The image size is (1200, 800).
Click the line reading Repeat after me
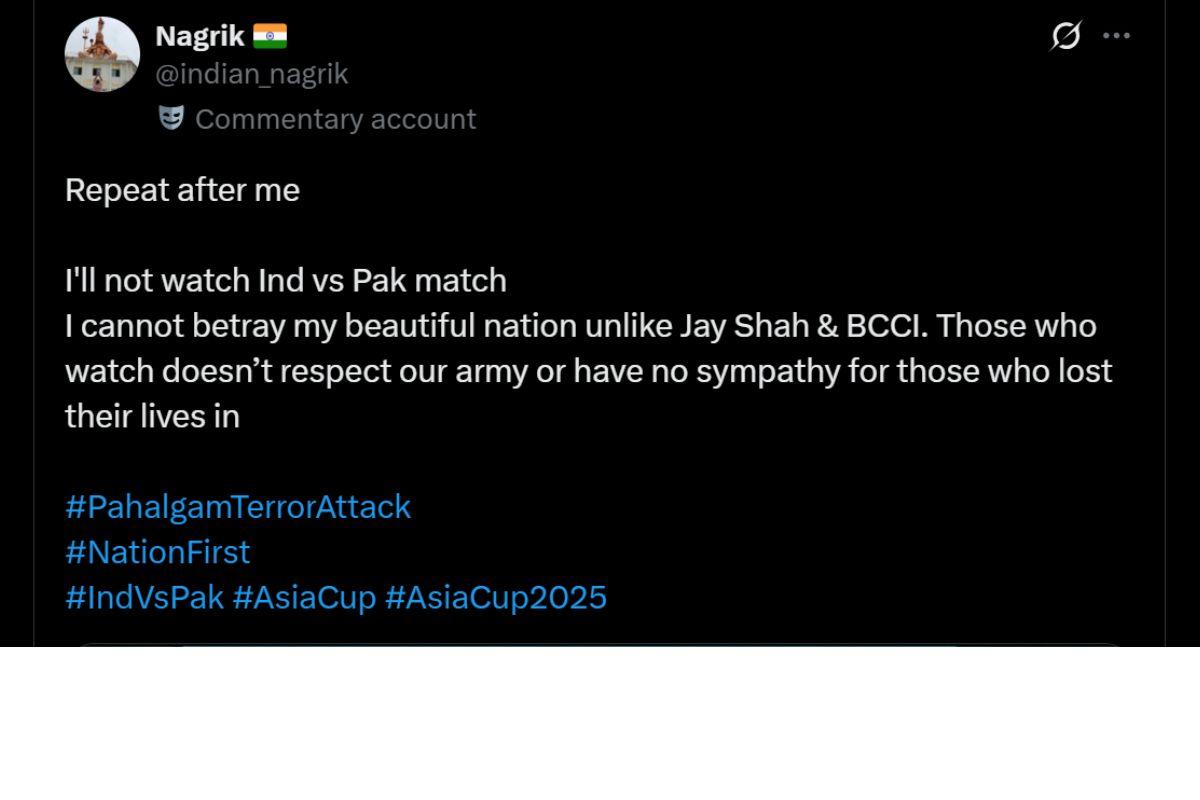pyautogui.click(x=181, y=190)
